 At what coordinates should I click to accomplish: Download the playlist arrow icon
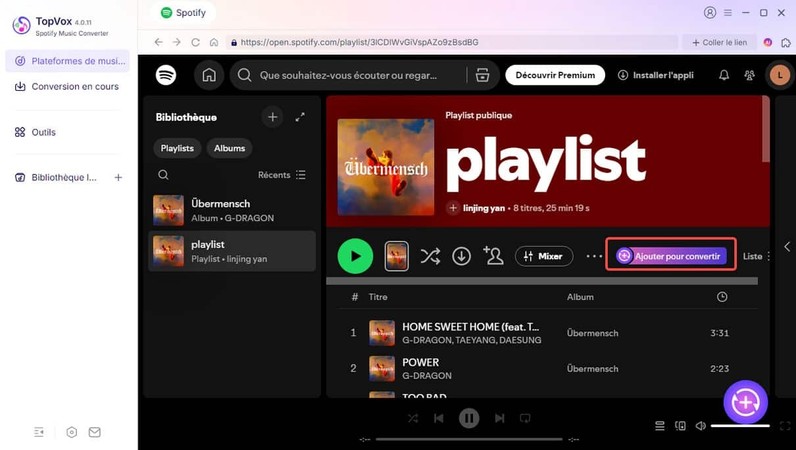click(x=461, y=256)
